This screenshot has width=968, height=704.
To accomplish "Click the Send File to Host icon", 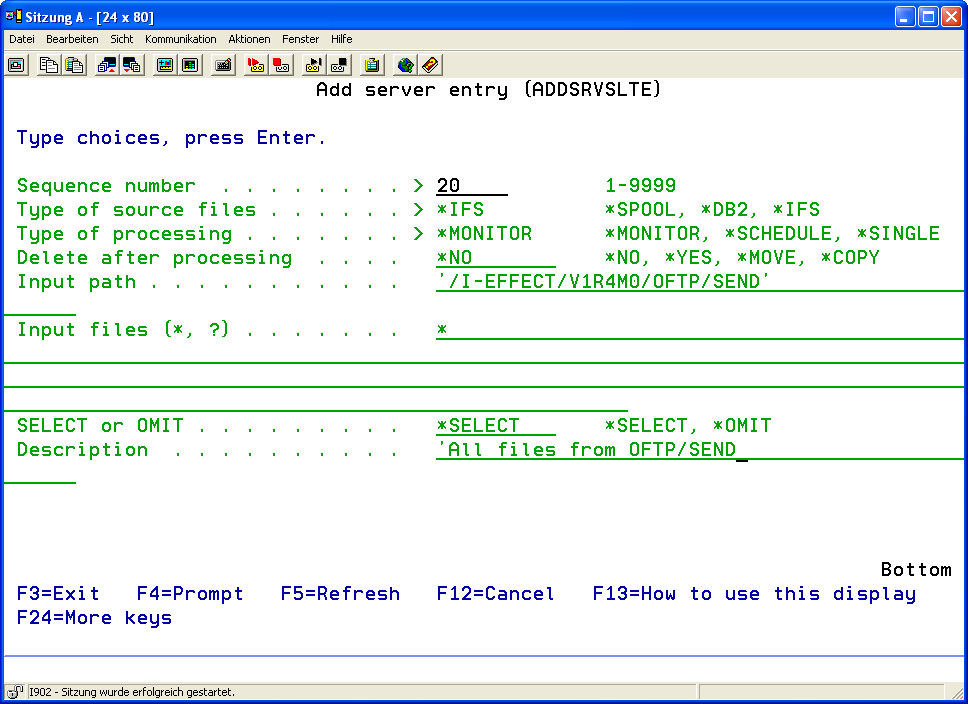I will pyautogui.click(x=106, y=65).
